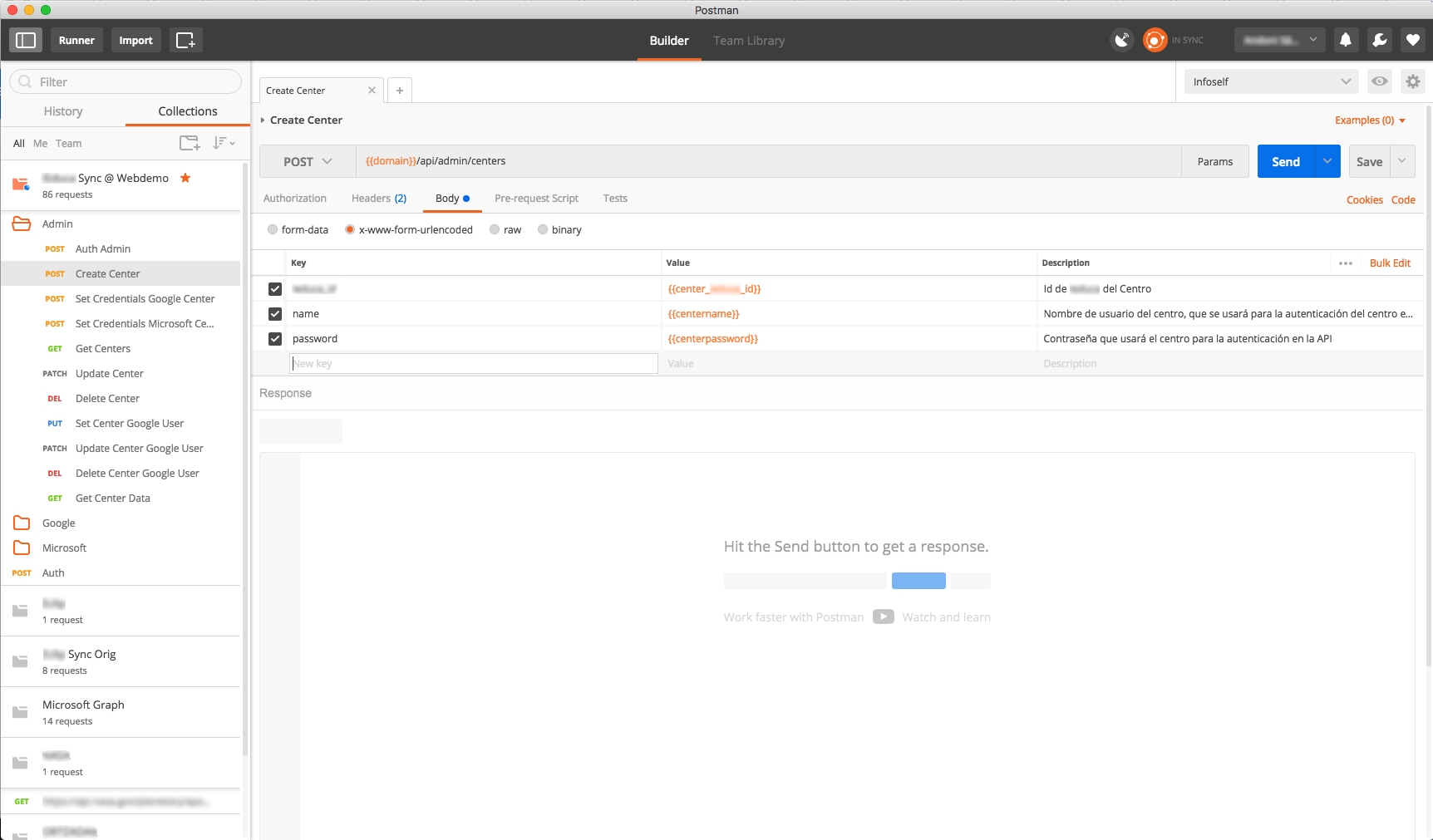Select Get Centers request
This screenshot has width=1433, height=840.
pyautogui.click(x=121, y=348)
